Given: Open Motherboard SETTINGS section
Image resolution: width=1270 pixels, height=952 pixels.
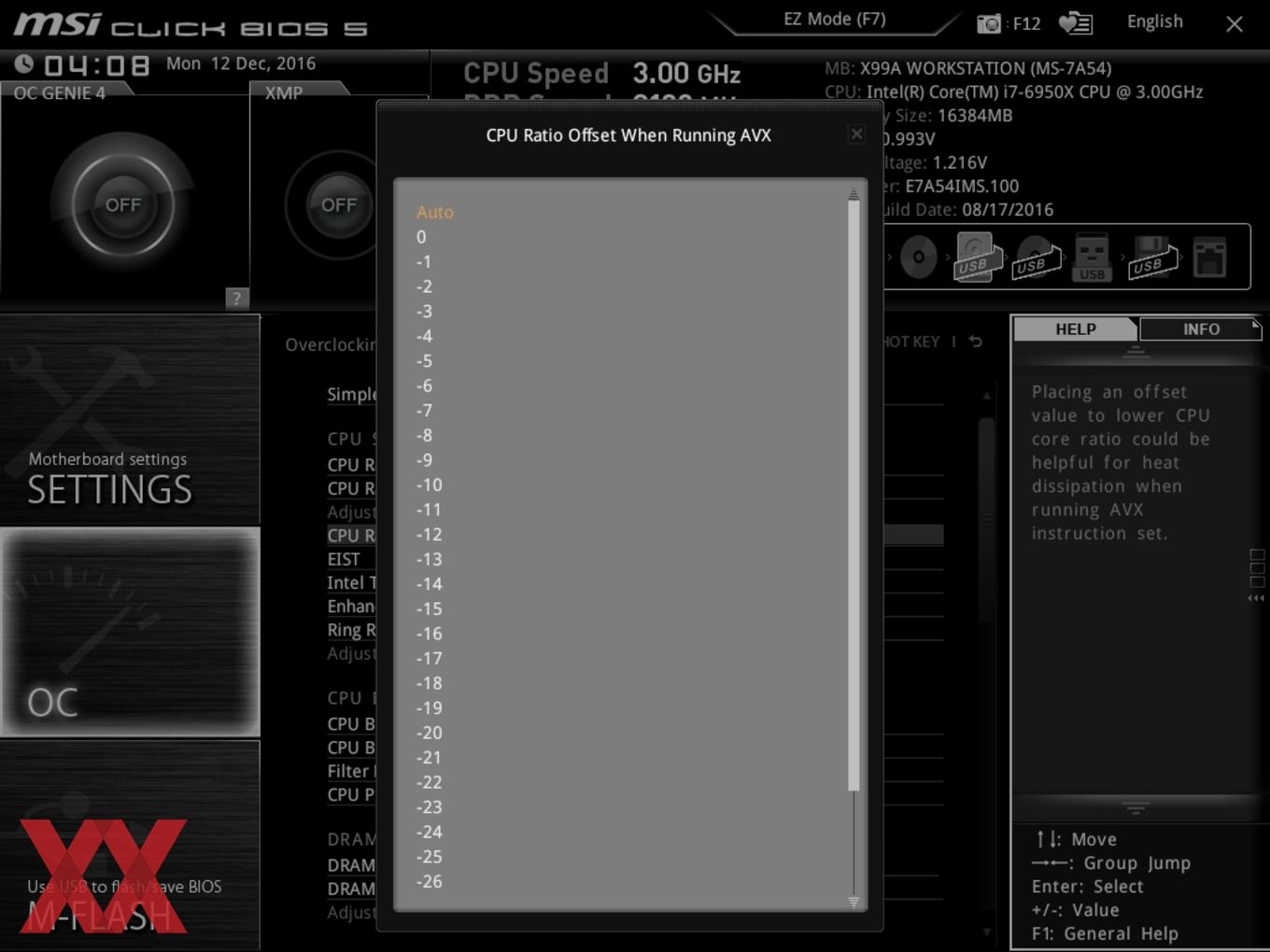Looking at the screenshot, I should [x=130, y=420].
